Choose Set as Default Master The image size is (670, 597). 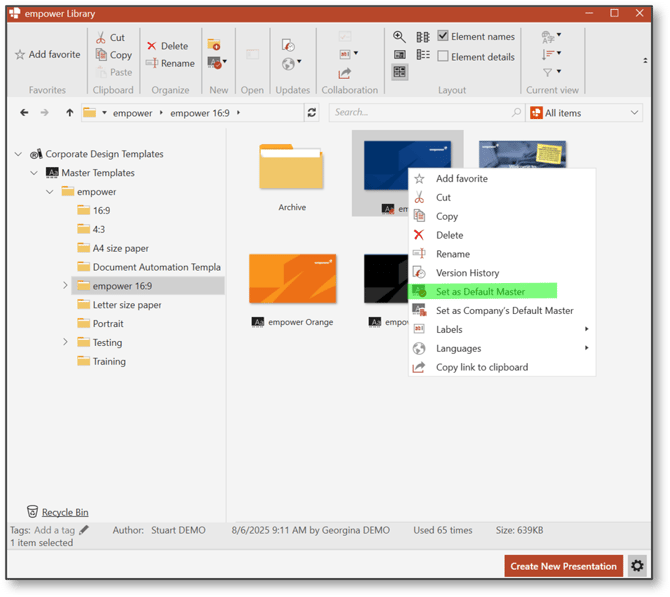click(x=502, y=291)
